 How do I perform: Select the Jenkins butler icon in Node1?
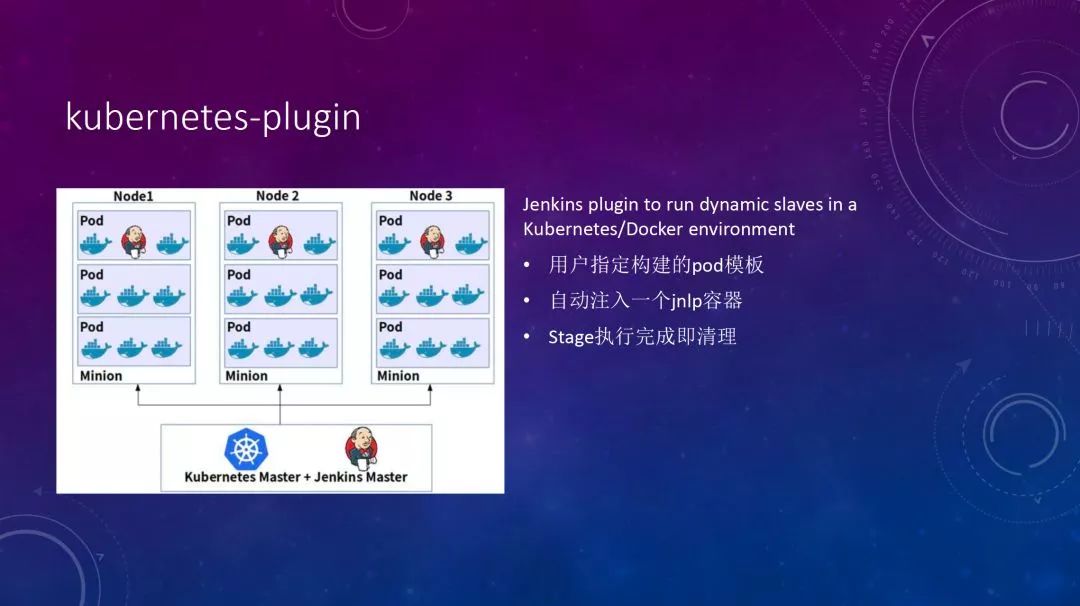[134, 241]
